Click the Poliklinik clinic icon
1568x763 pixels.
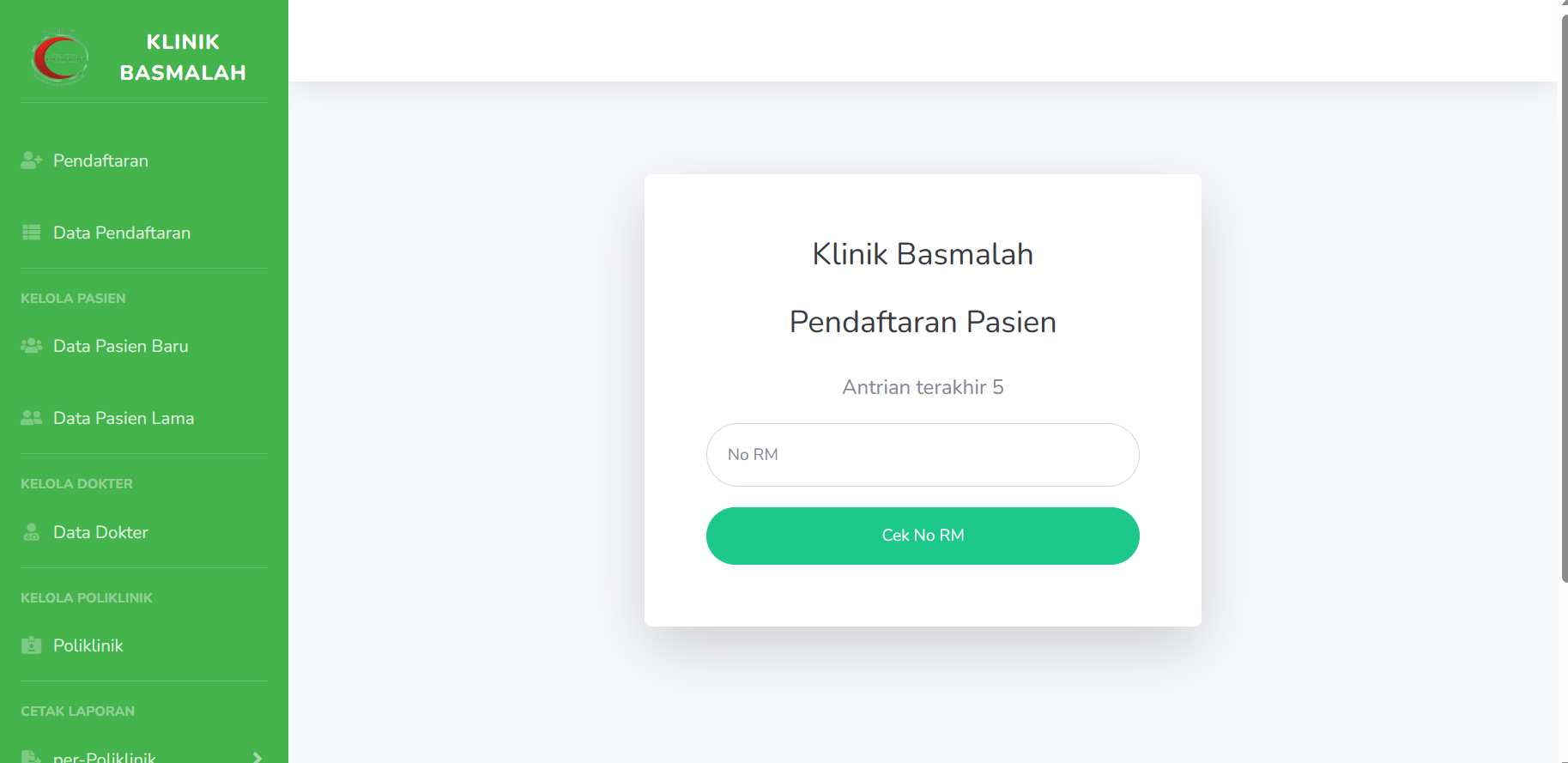coord(32,645)
